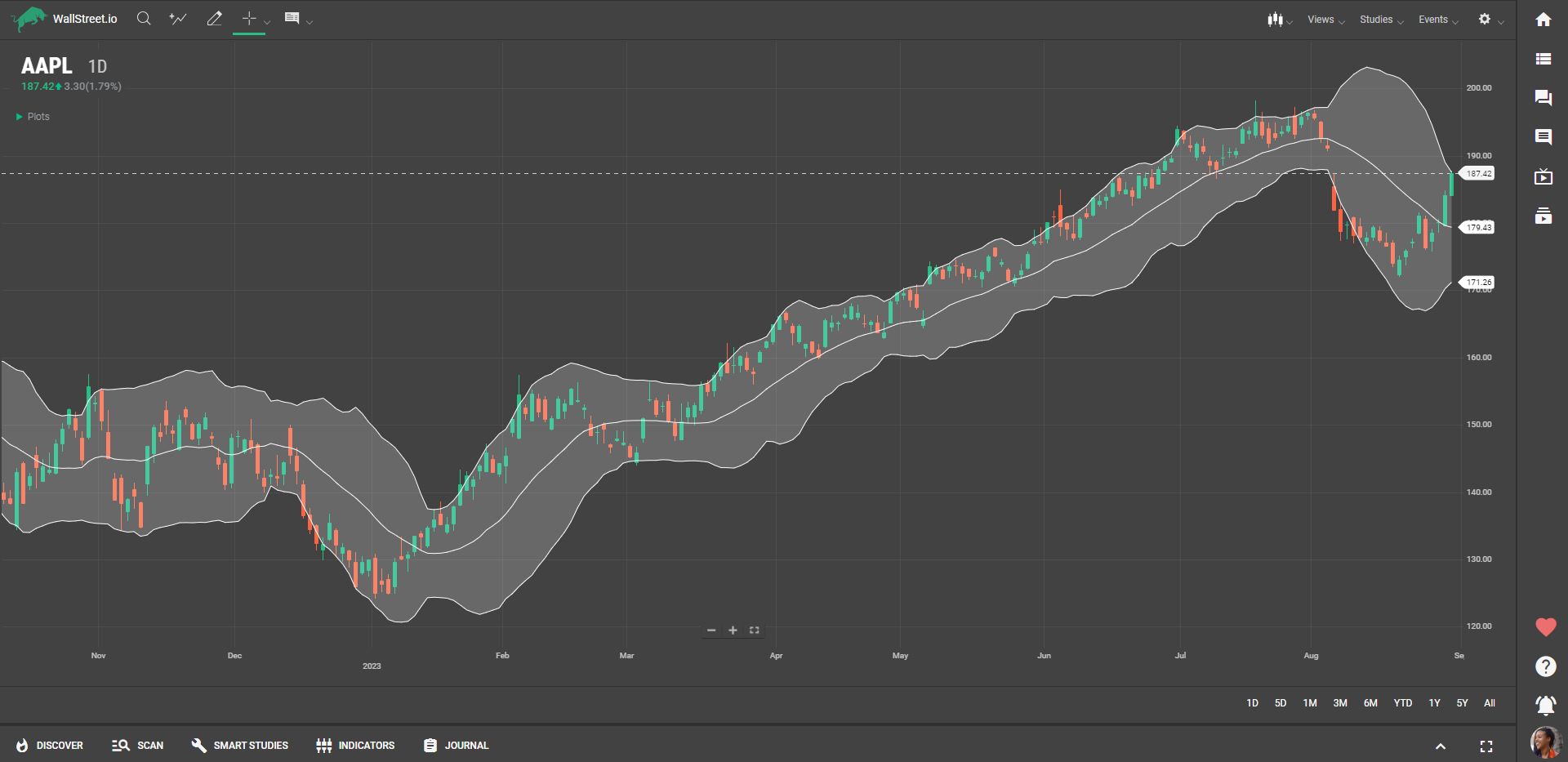
Task: Select the pencil drawing tool
Action: coord(214,19)
